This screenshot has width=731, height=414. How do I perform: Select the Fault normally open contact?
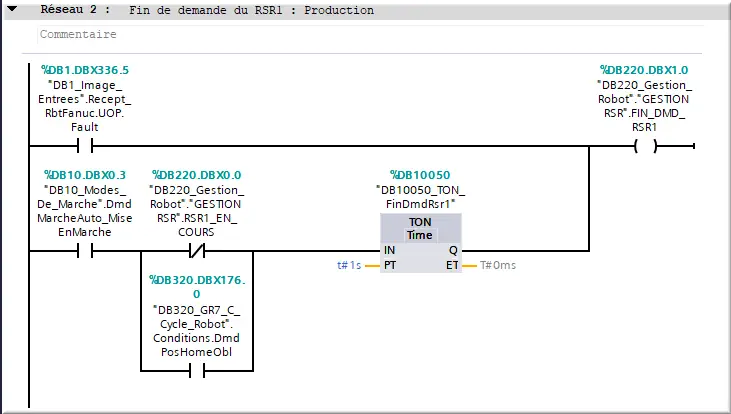coord(85,146)
